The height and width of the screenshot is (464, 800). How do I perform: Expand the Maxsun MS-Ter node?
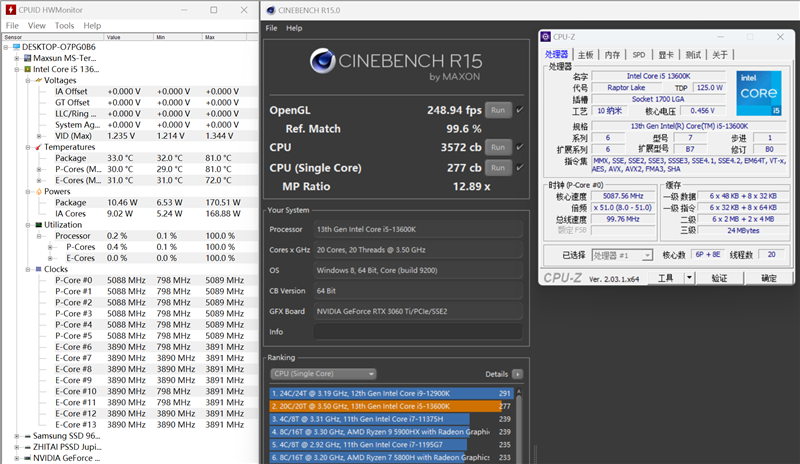click(17, 58)
